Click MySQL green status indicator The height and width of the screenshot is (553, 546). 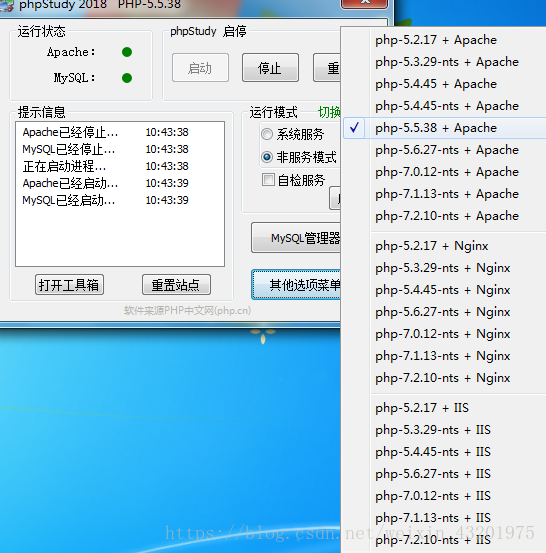pyautogui.click(x=127, y=78)
